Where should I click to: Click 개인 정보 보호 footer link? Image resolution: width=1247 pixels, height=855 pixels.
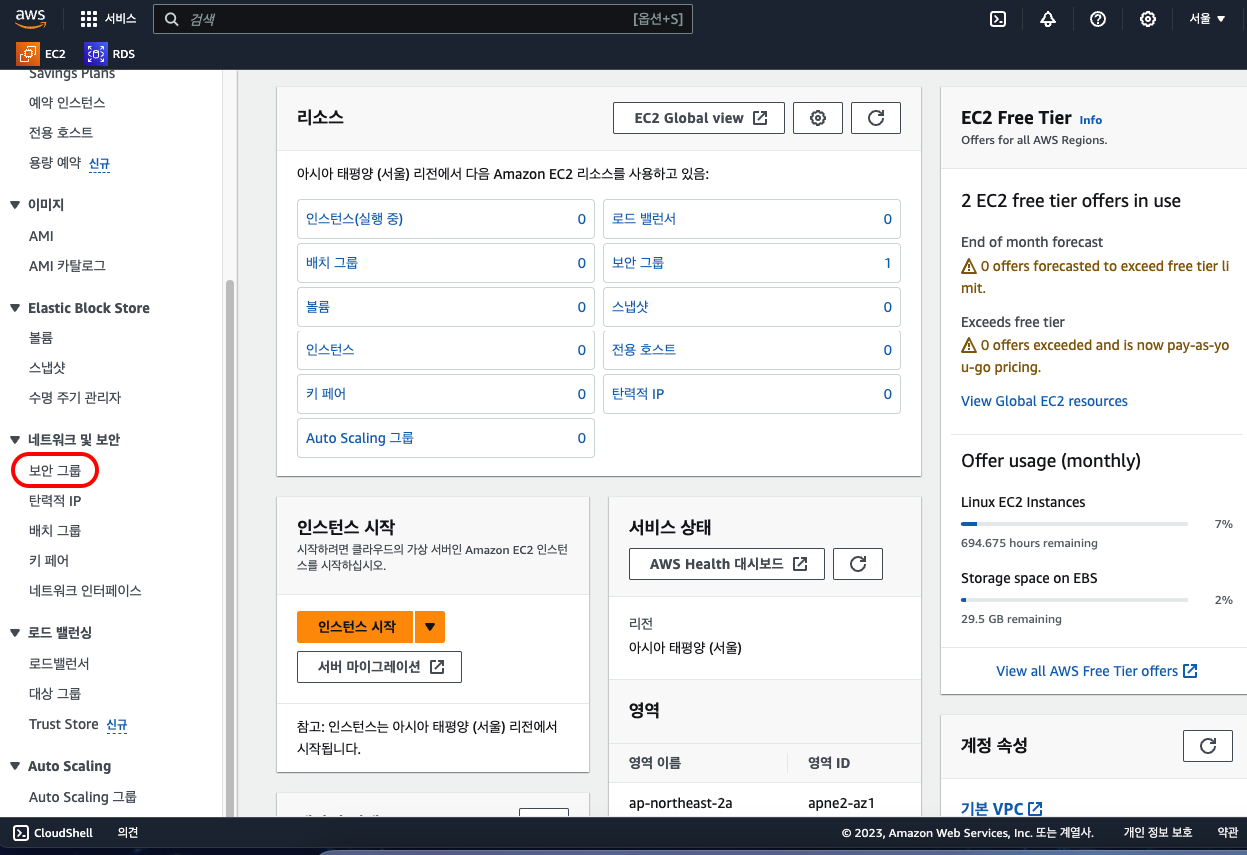click(1157, 832)
